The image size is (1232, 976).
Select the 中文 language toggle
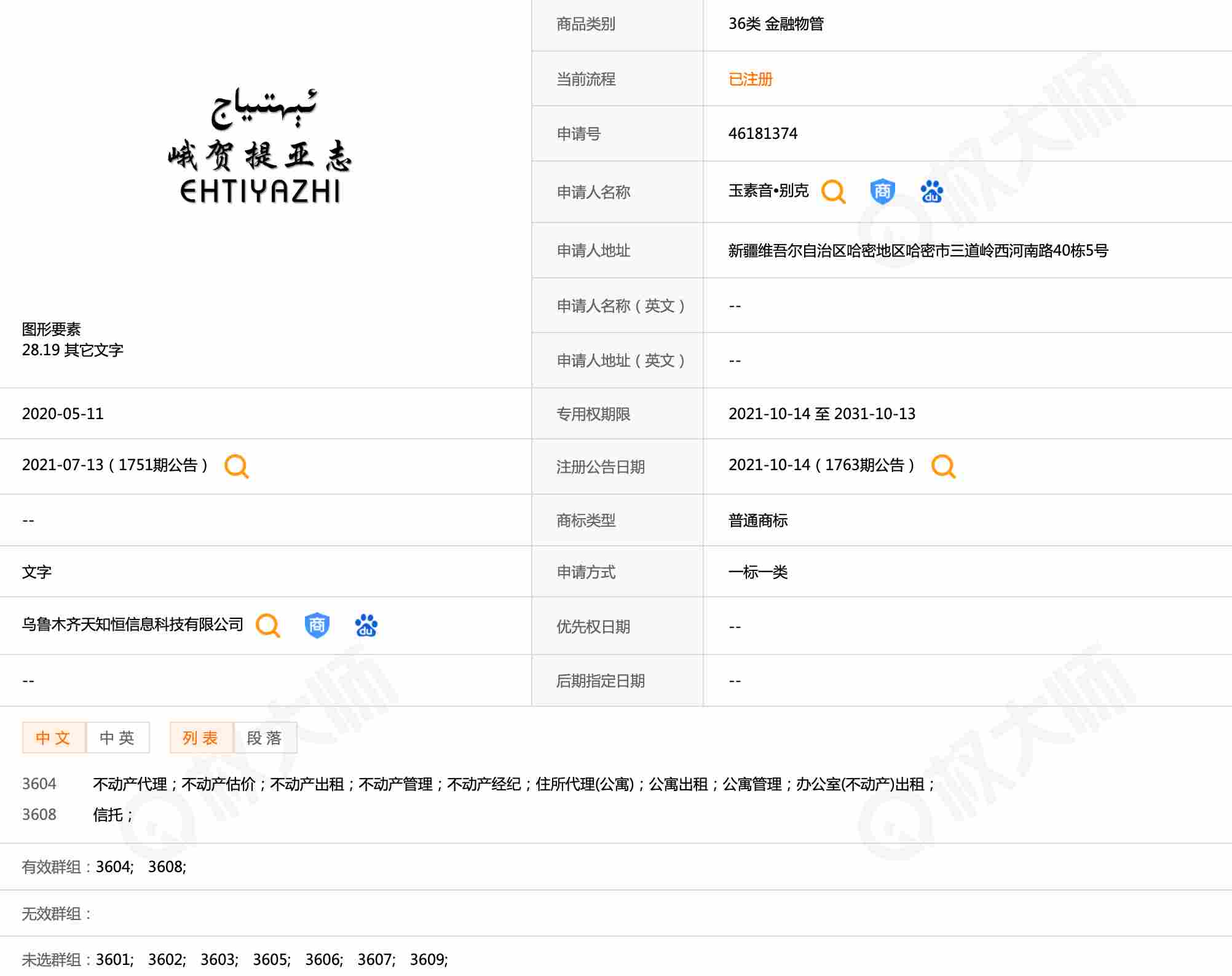pyautogui.click(x=53, y=738)
